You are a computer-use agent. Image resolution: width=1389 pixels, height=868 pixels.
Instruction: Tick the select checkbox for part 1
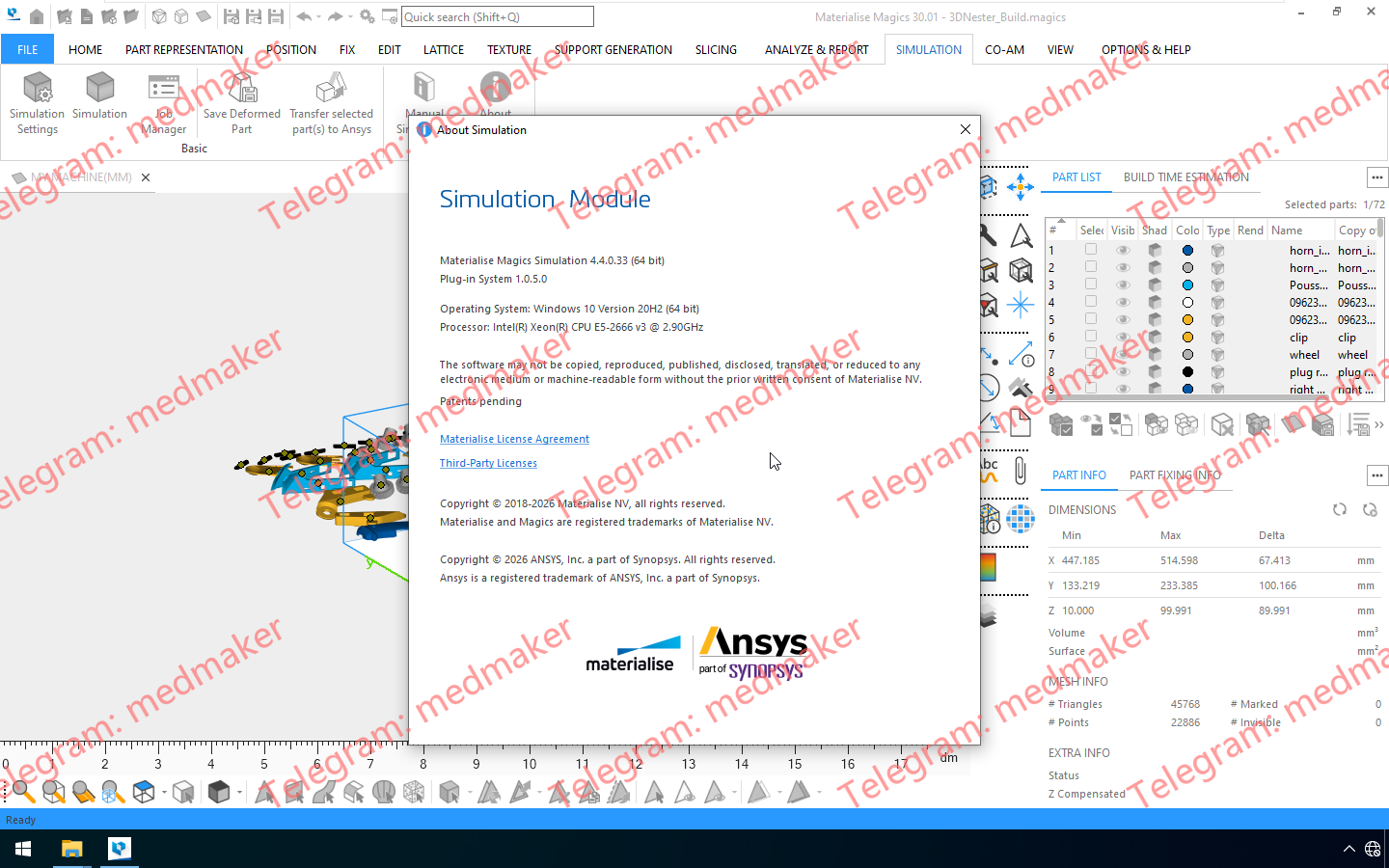(1091, 250)
